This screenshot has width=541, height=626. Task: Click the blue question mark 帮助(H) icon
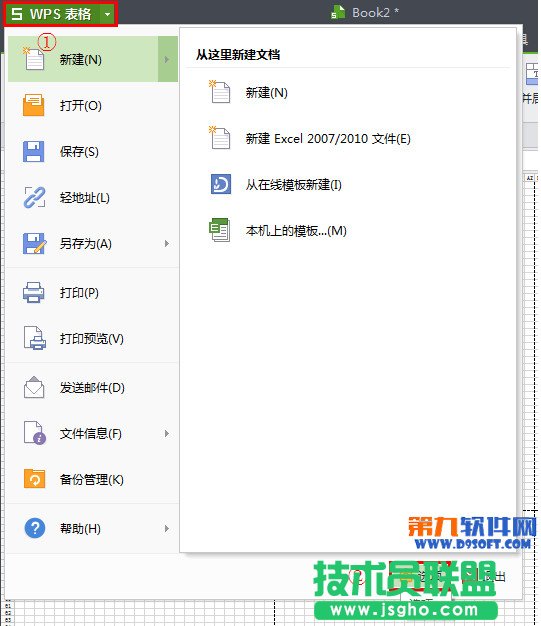click(35, 528)
